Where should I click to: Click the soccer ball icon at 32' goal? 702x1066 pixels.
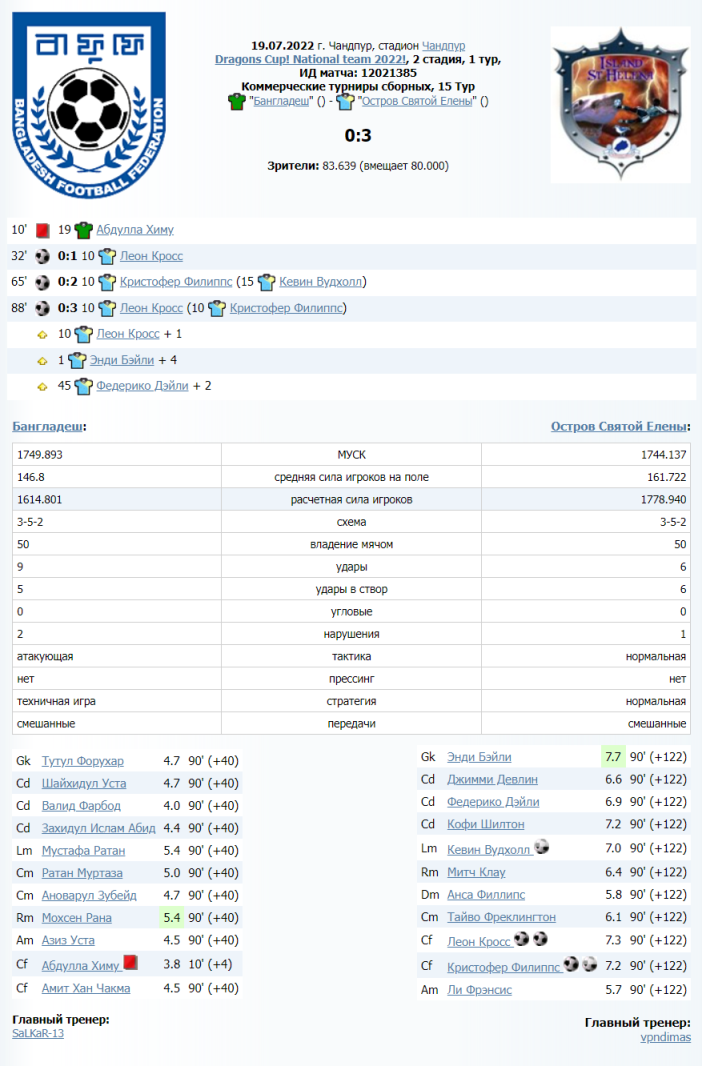(x=43, y=256)
